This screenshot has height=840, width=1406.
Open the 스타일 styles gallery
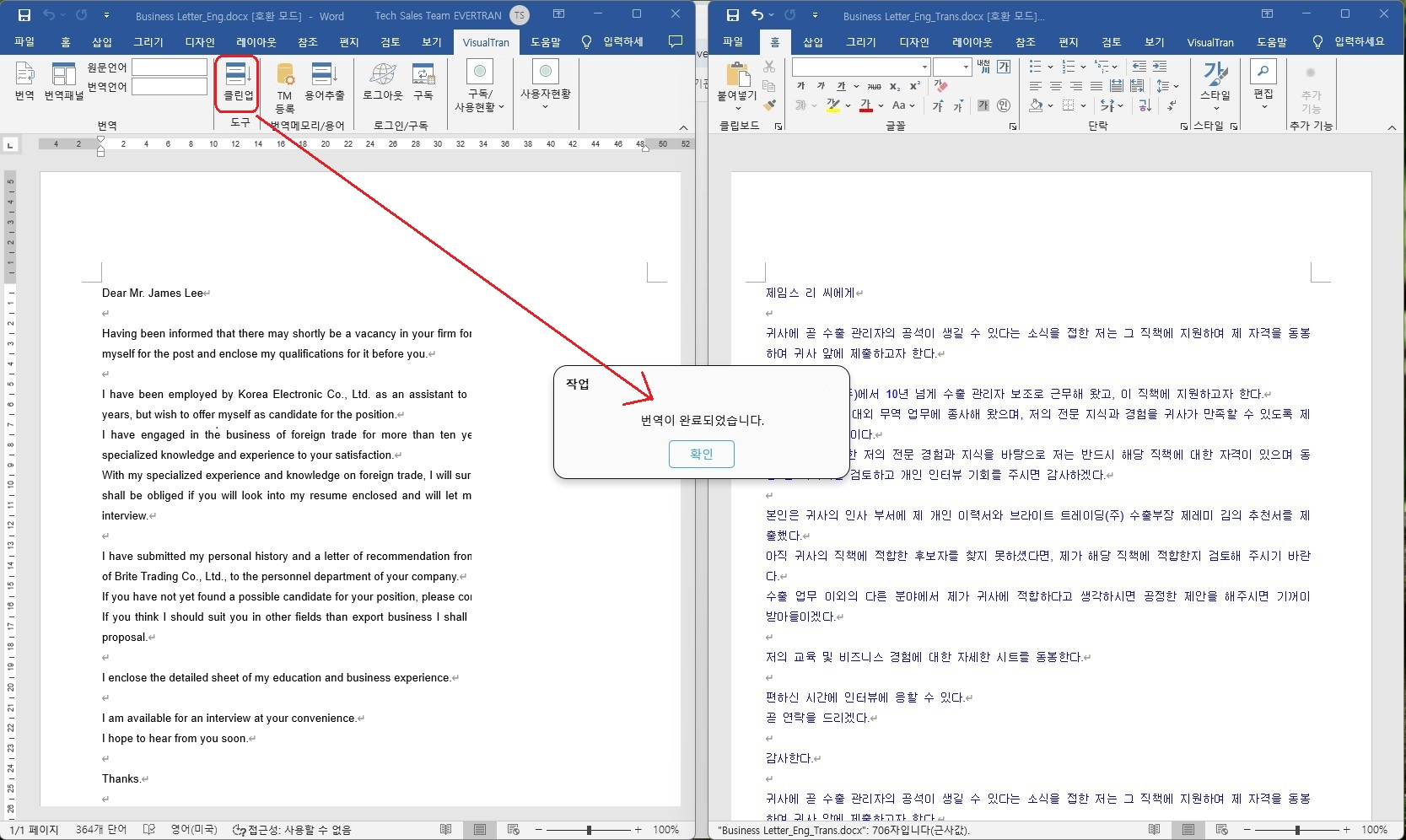click(1215, 84)
